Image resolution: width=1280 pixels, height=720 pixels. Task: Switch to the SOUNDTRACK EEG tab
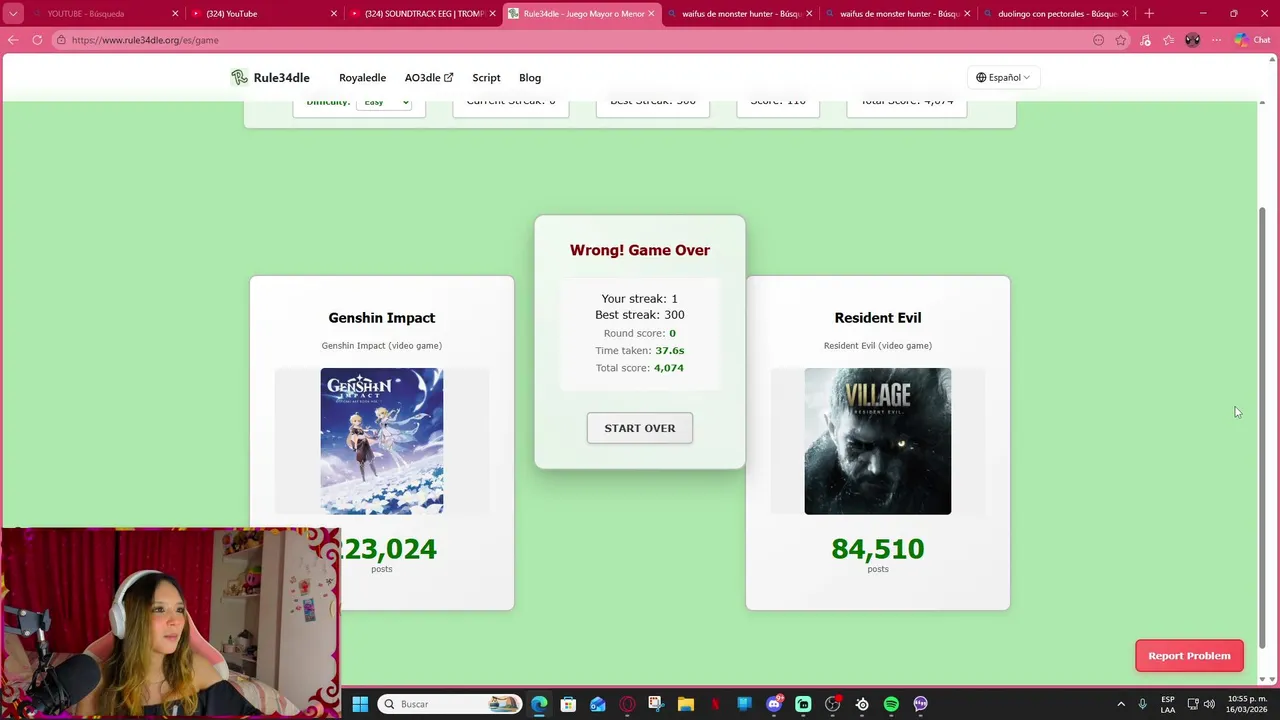(x=423, y=14)
